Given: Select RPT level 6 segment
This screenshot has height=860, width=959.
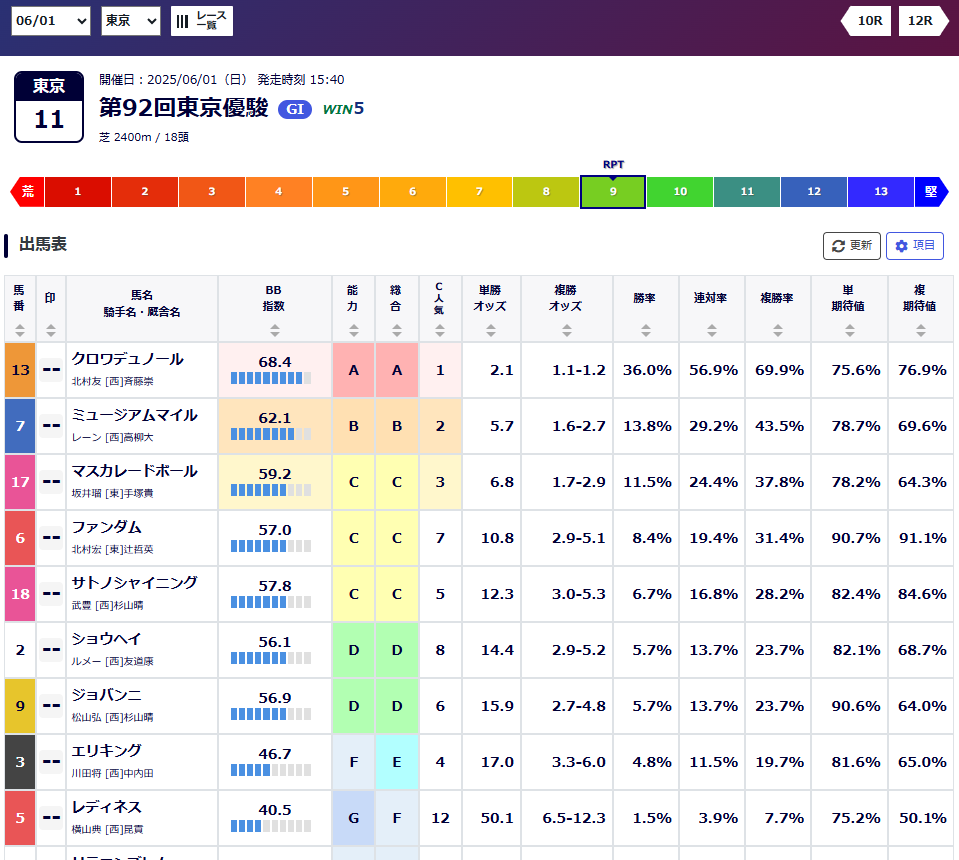Looking at the screenshot, I should point(413,191).
